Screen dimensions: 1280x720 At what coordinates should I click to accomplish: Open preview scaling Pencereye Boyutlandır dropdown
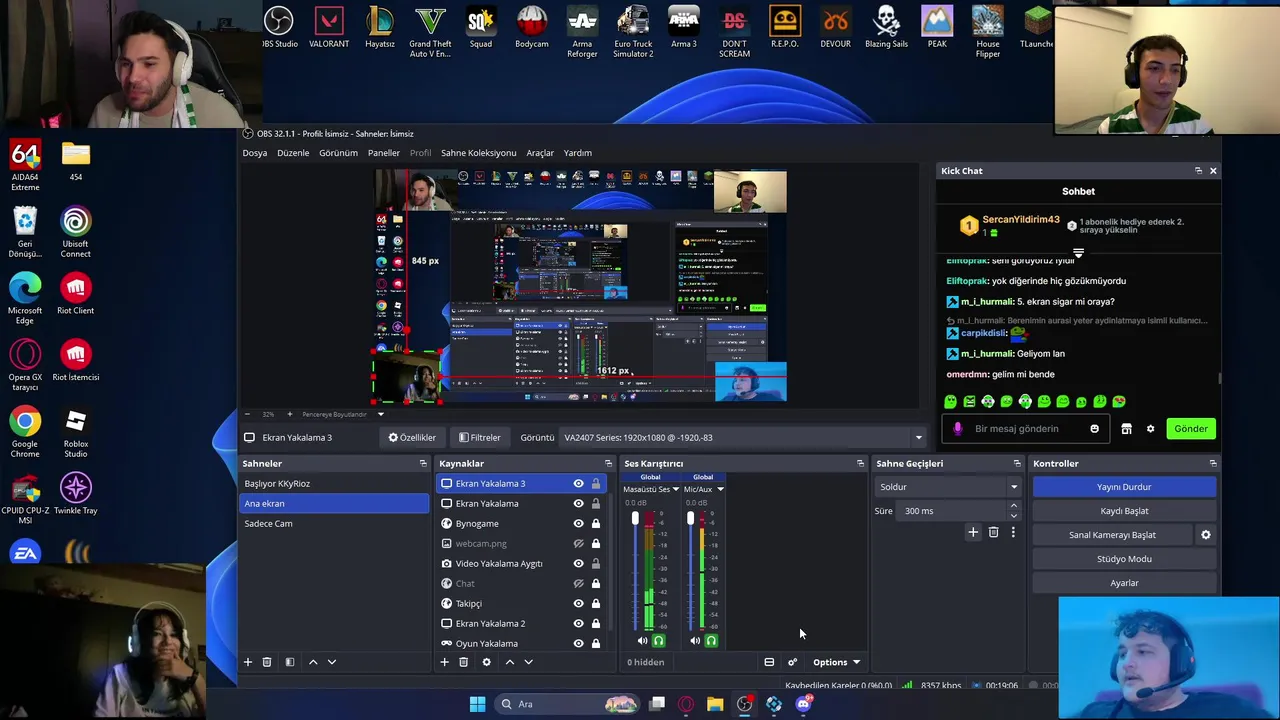(380, 414)
